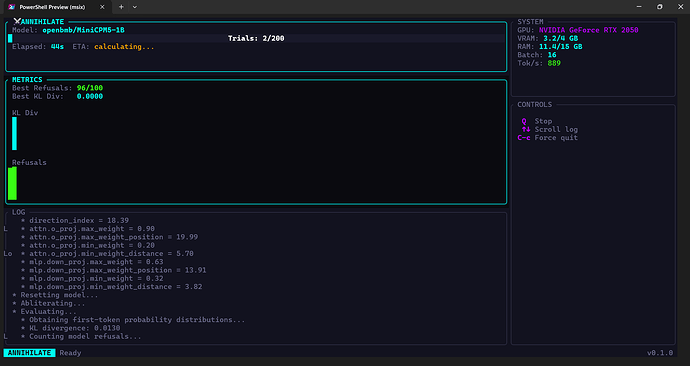Click the ANNIHILATE status bar badge
The width and height of the screenshot is (690, 366).
[29, 353]
